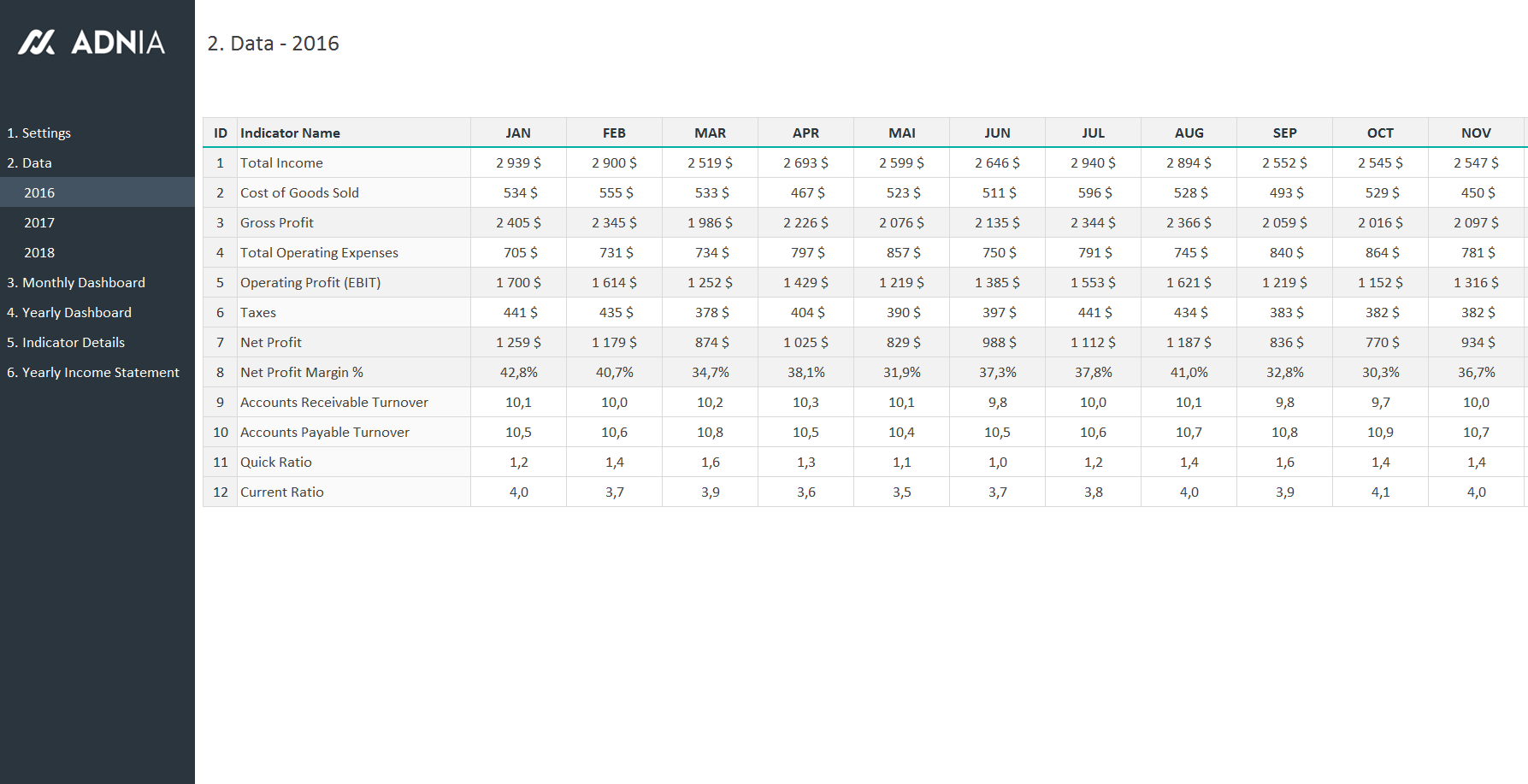Click the ID column header
This screenshot has height=784, width=1528.
pyautogui.click(x=220, y=133)
